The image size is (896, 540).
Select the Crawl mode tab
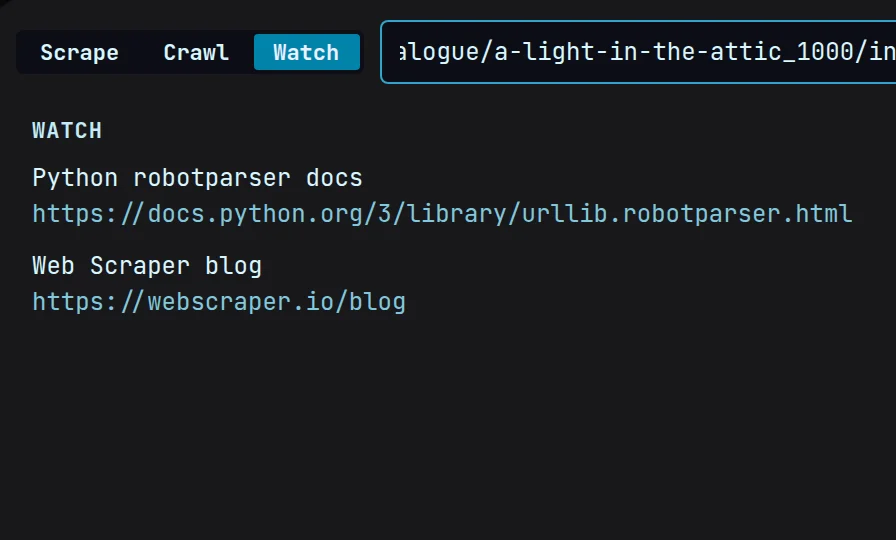pos(196,52)
